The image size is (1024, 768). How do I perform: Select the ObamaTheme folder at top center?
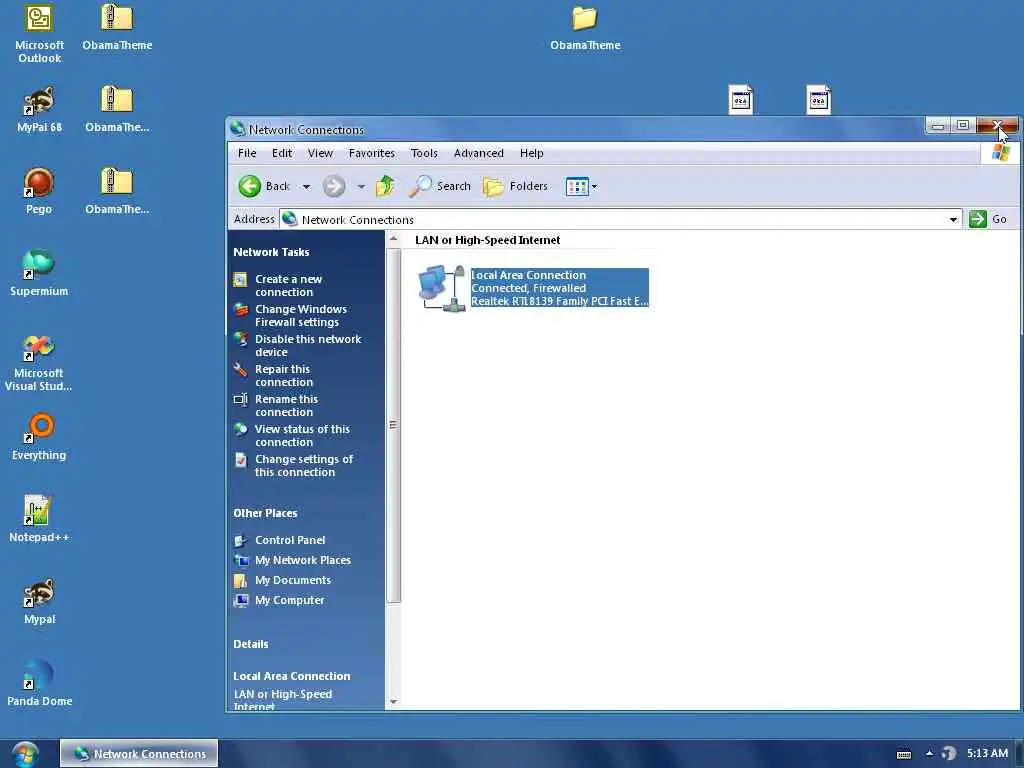click(x=585, y=27)
